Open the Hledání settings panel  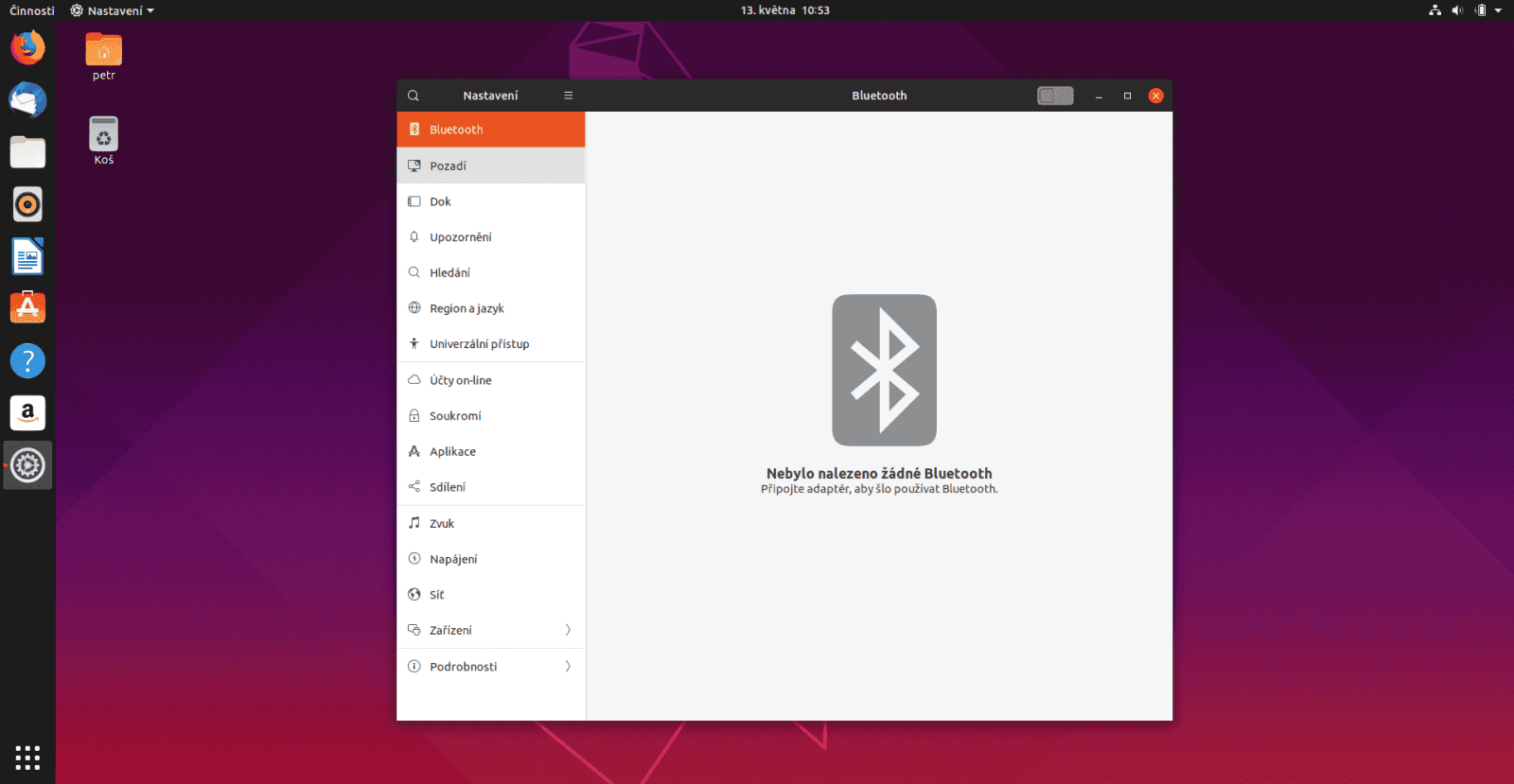point(491,272)
